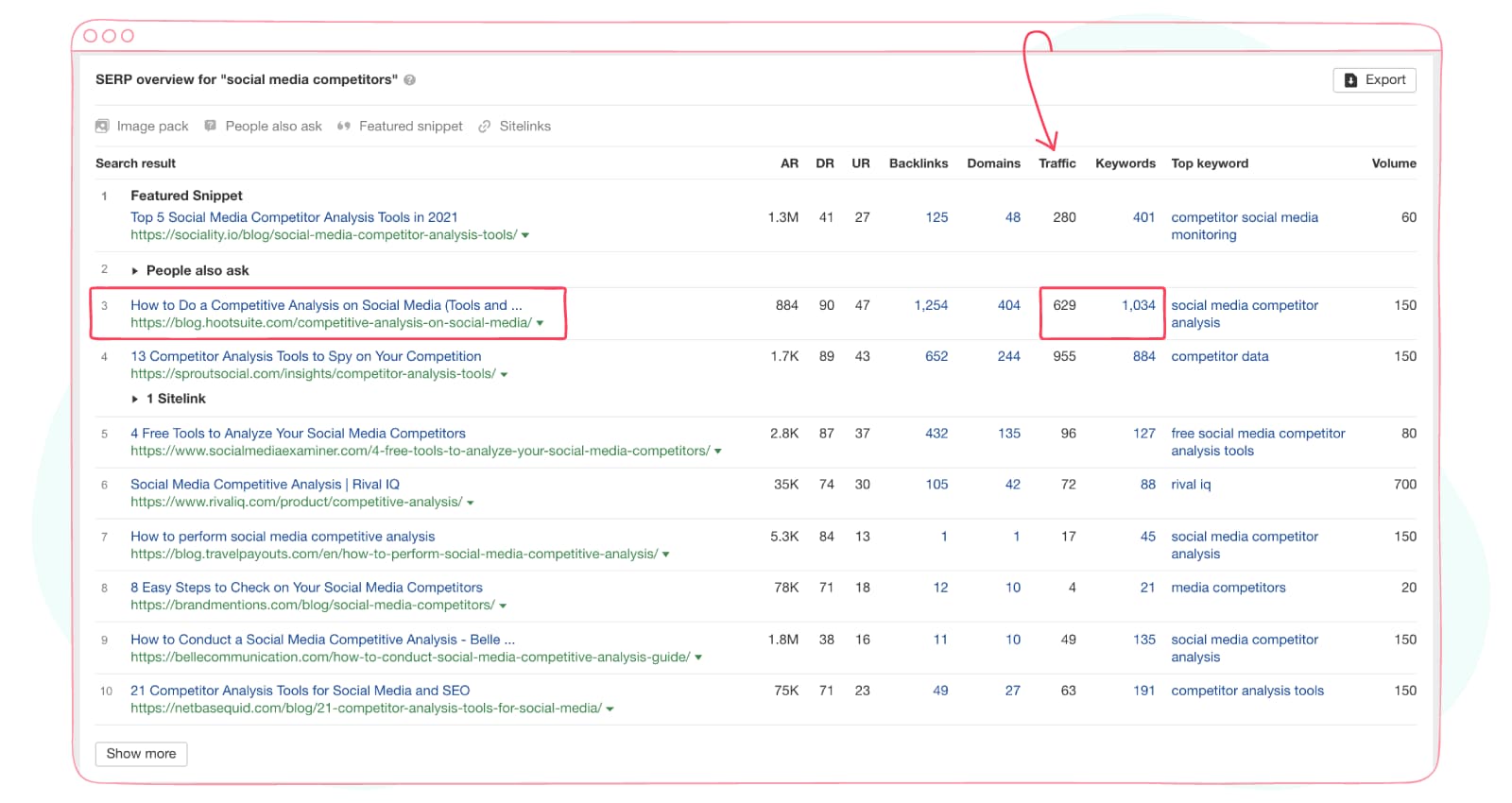Viewport: 1512px width, 803px height.
Task: Open dropdown for the sociality.io URL
Action: pyautogui.click(x=525, y=235)
